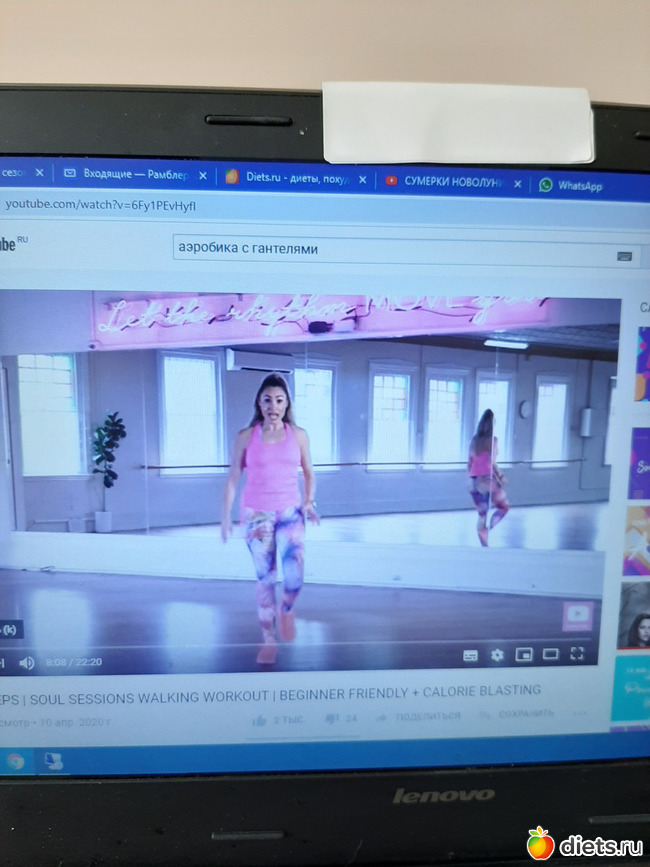Toggle theater mode in player
This screenshot has height=867, width=650.
[550, 655]
